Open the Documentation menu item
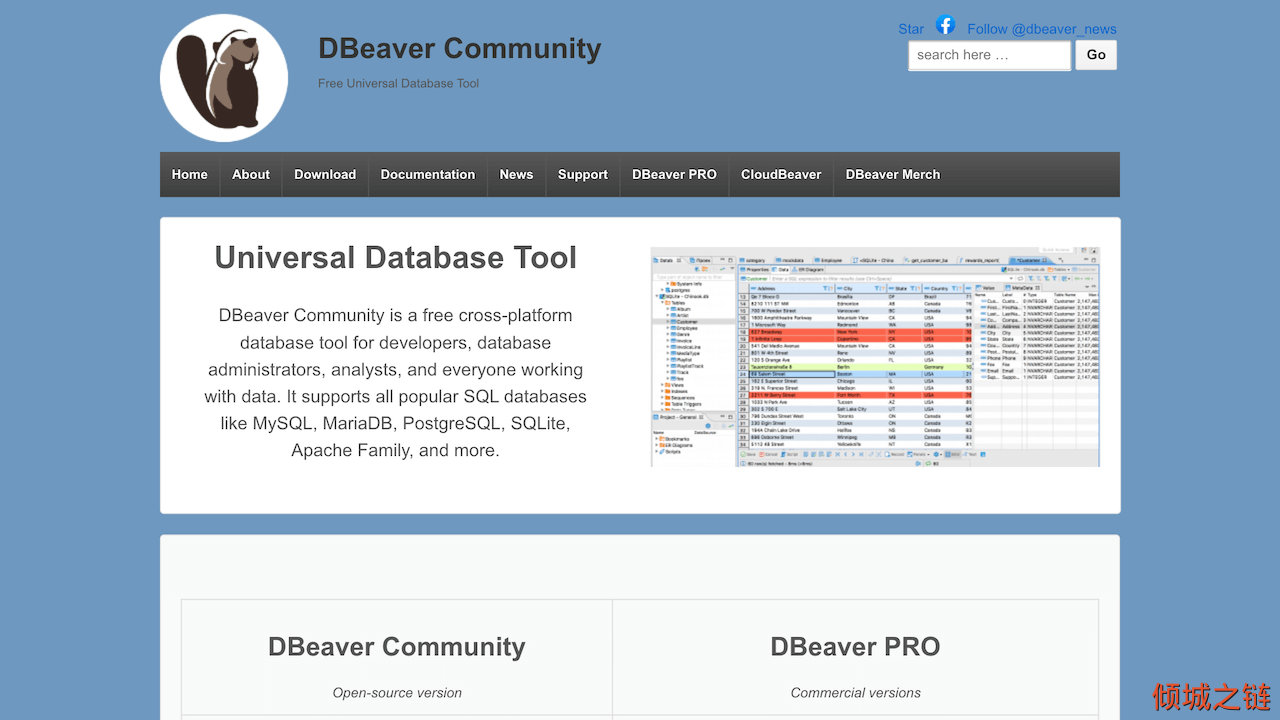 428,174
